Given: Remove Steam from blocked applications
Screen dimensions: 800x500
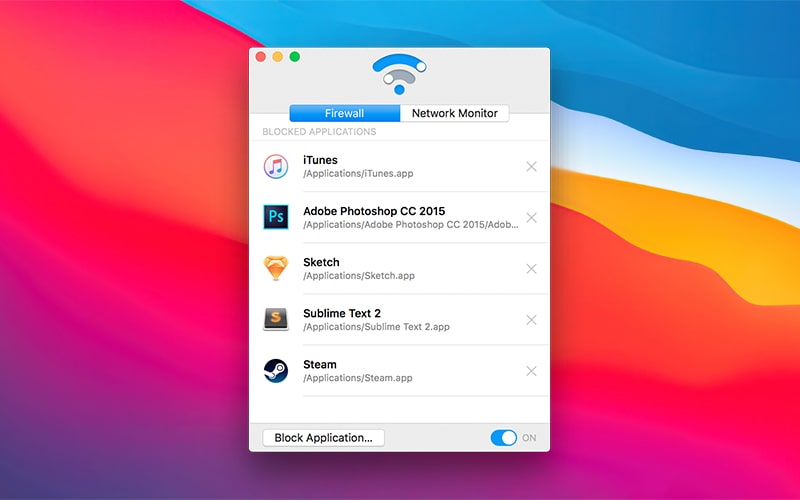Looking at the screenshot, I should pos(531,371).
